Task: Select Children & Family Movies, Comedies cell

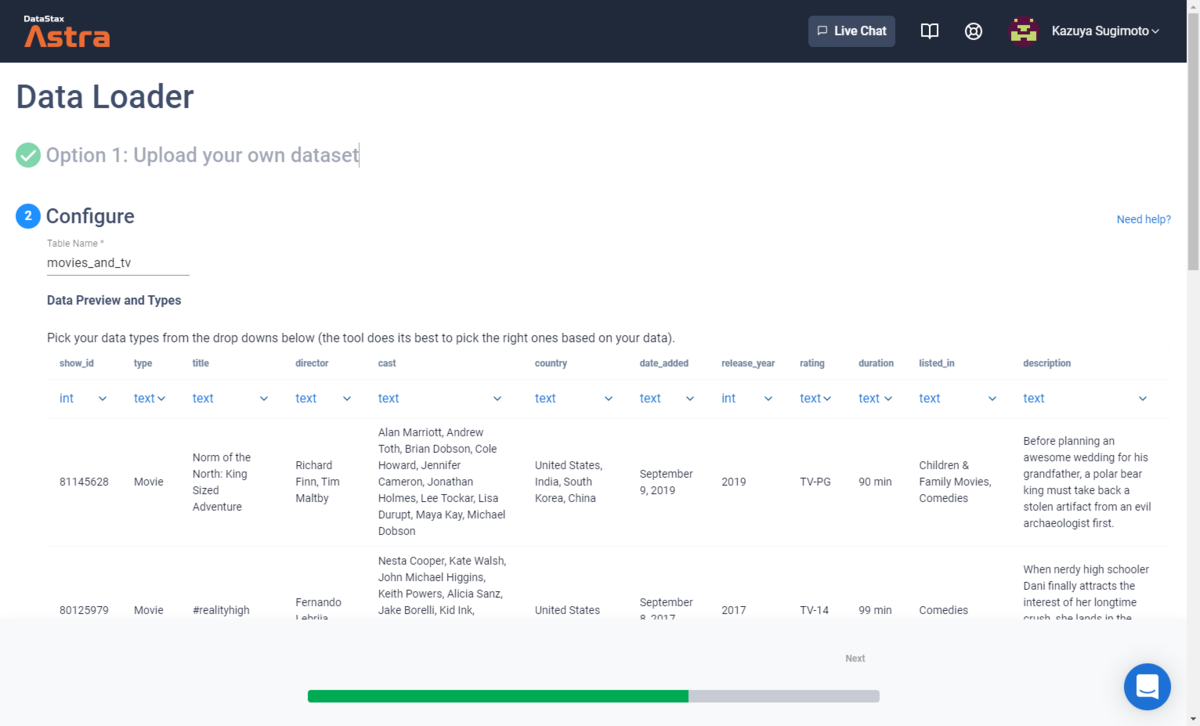Action: (955, 482)
